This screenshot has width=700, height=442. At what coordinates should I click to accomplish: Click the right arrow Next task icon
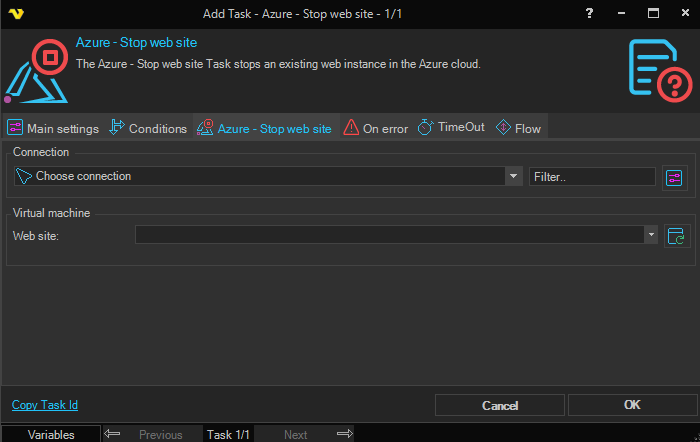click(x=344, y=434)
